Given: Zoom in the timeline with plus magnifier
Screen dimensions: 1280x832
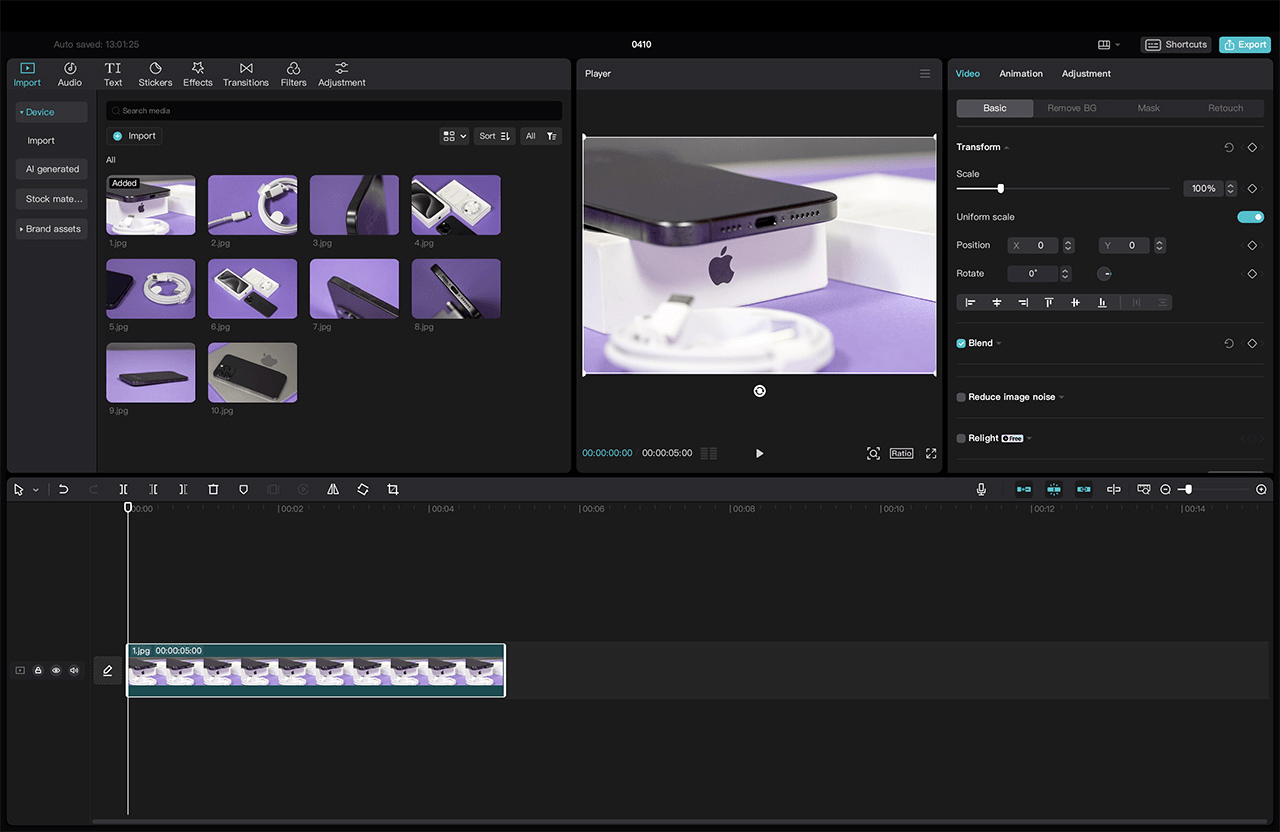Looking at the screenshot, I should (x=1261, y=489).
